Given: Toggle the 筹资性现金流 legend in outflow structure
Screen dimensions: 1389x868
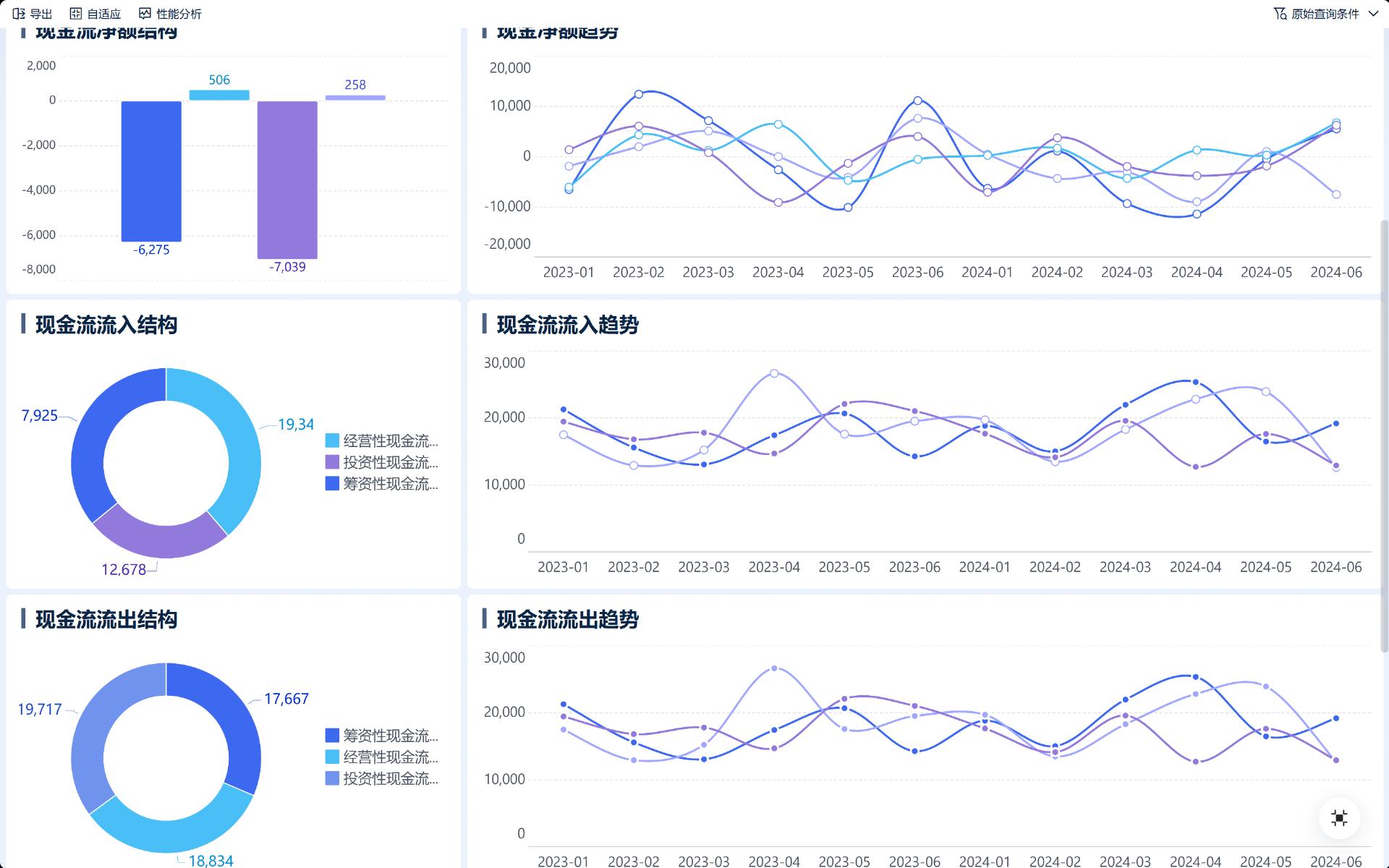Looking at the screenshot, I should [381, 736].
